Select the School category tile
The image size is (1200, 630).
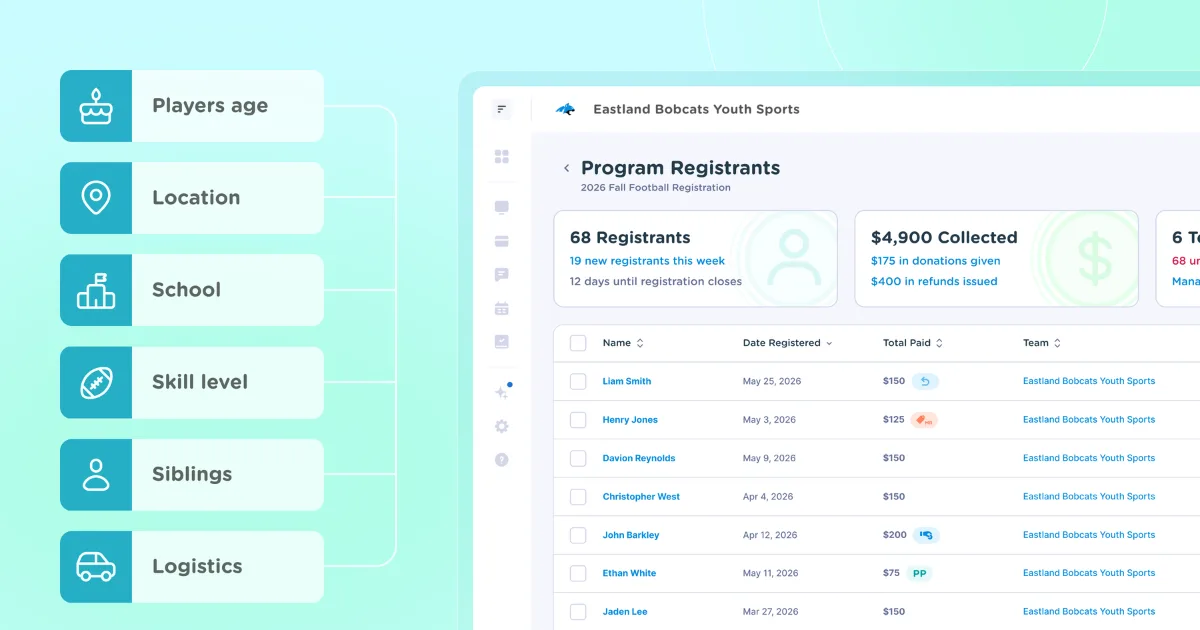pos(192,290)
